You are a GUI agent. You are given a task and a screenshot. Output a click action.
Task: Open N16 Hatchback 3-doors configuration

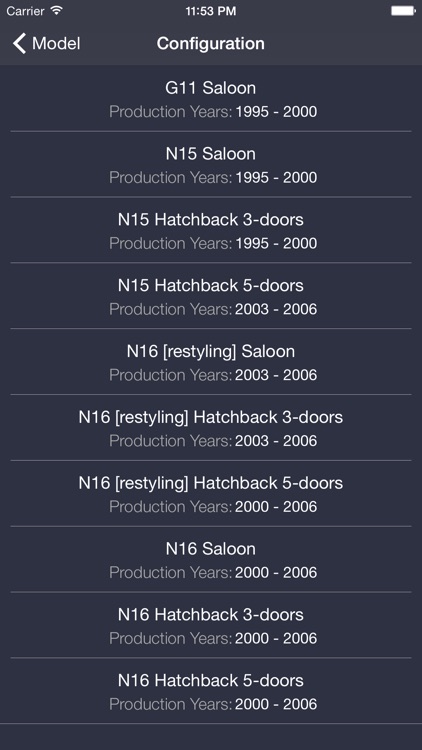tap(211, 625)
